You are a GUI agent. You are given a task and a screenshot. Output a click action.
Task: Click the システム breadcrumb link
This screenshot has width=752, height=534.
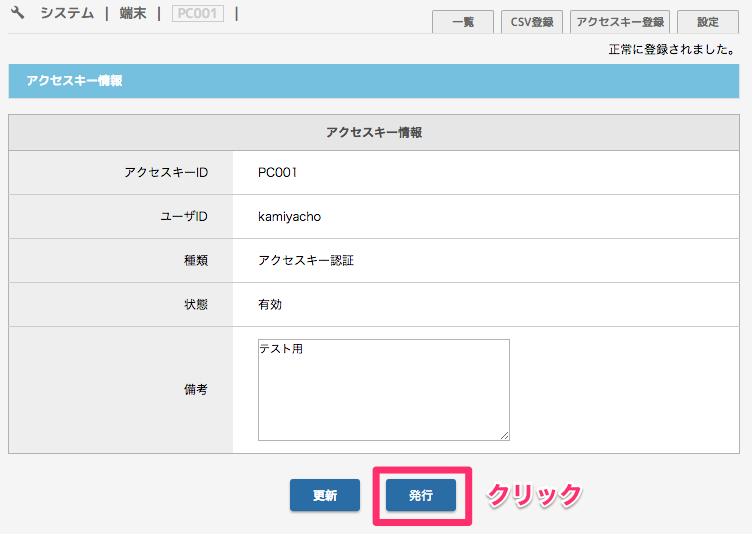tap(67, 13)
